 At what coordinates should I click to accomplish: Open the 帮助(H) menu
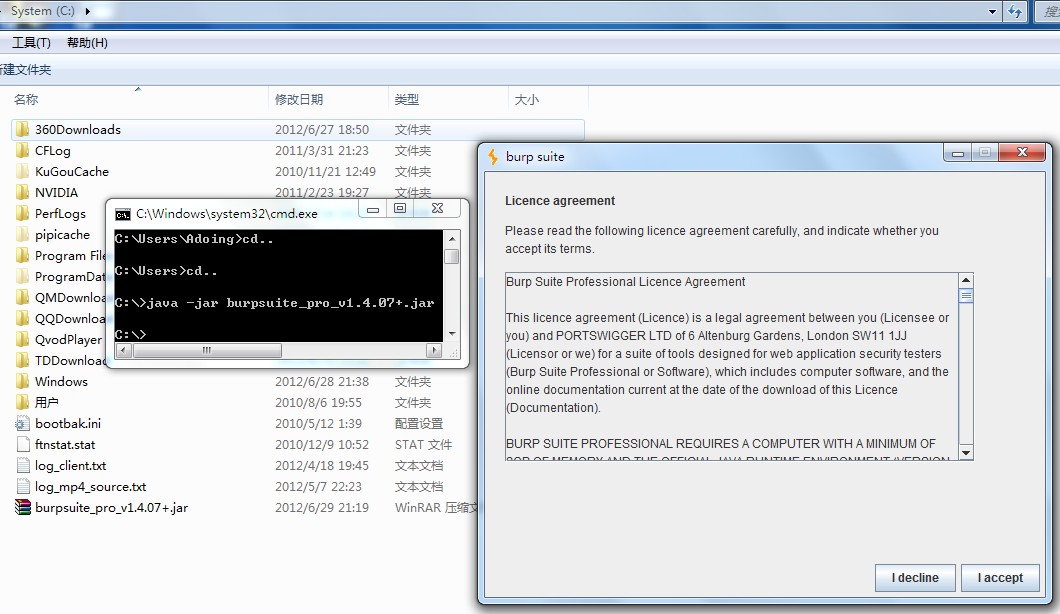[87, 42]
